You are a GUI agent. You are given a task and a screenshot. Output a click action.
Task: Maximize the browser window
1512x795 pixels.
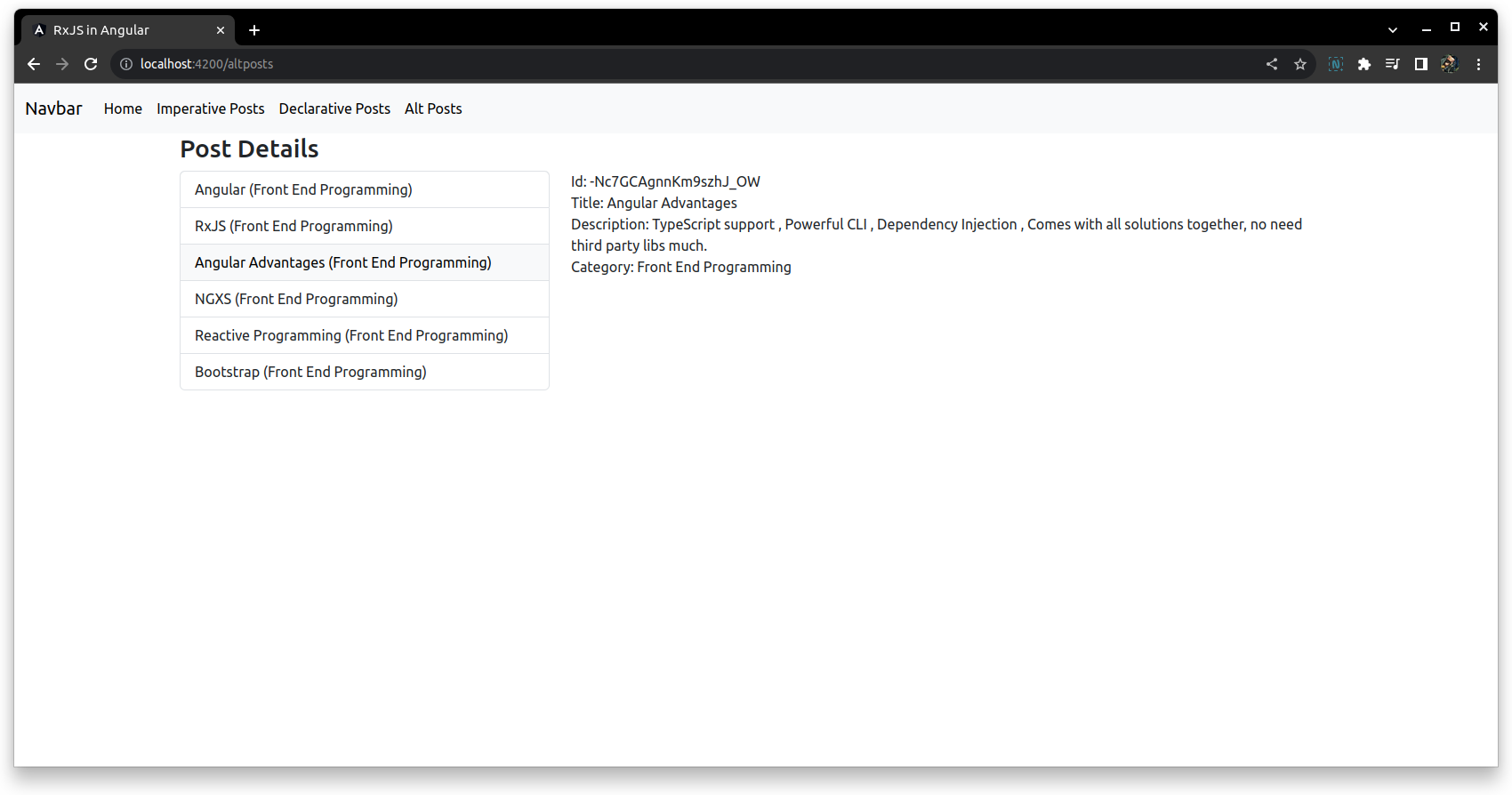[1455, 28]
